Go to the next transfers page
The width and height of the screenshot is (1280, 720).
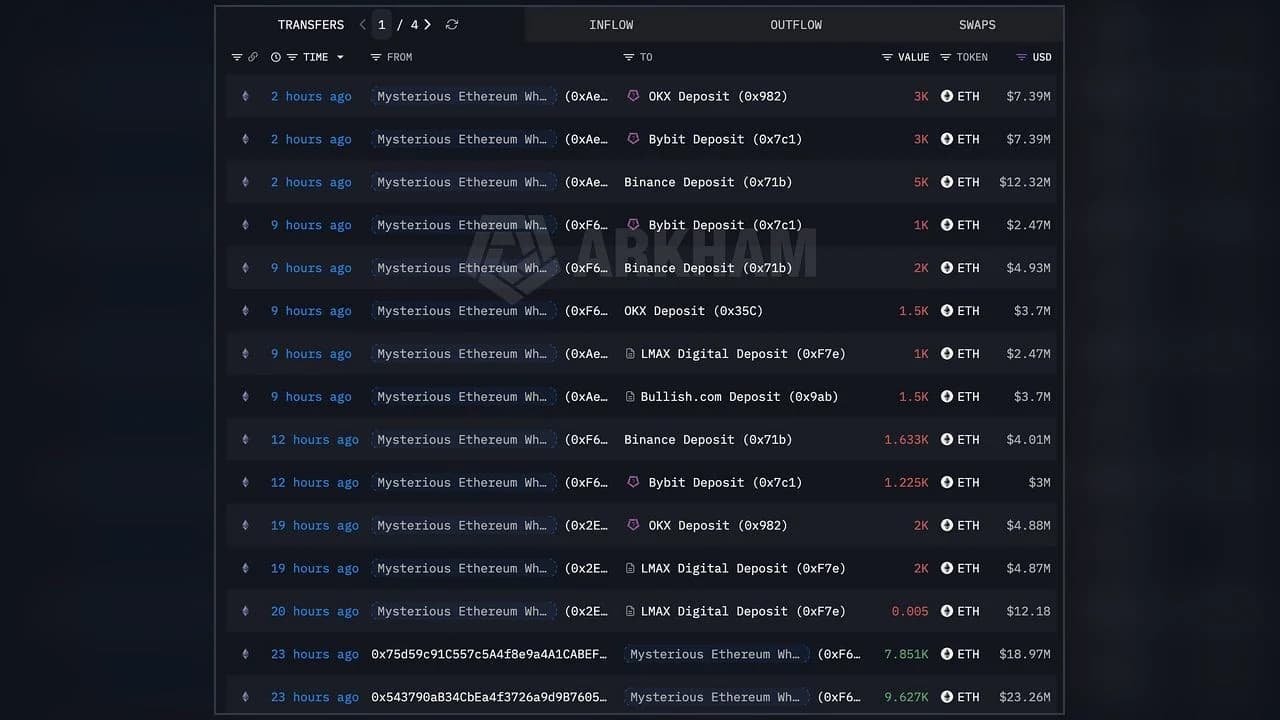click(428, 25)
